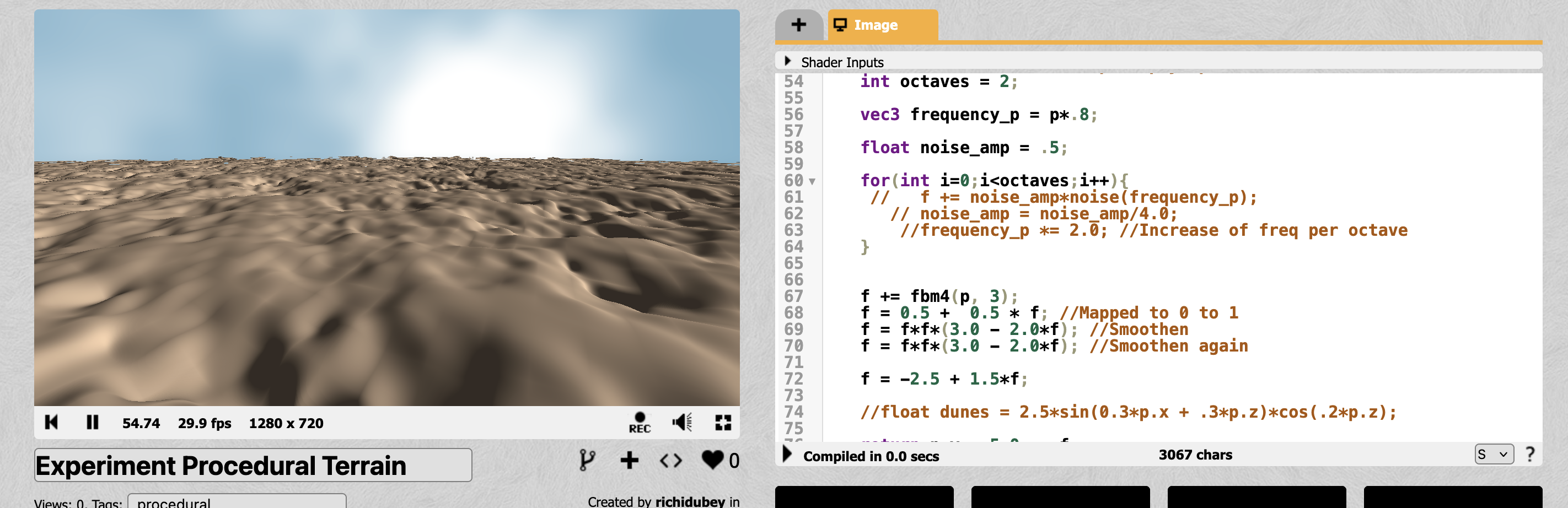Expand the Shader Inputs section
The height and width of the screenshot is (508, 1568).
point(788,62)
